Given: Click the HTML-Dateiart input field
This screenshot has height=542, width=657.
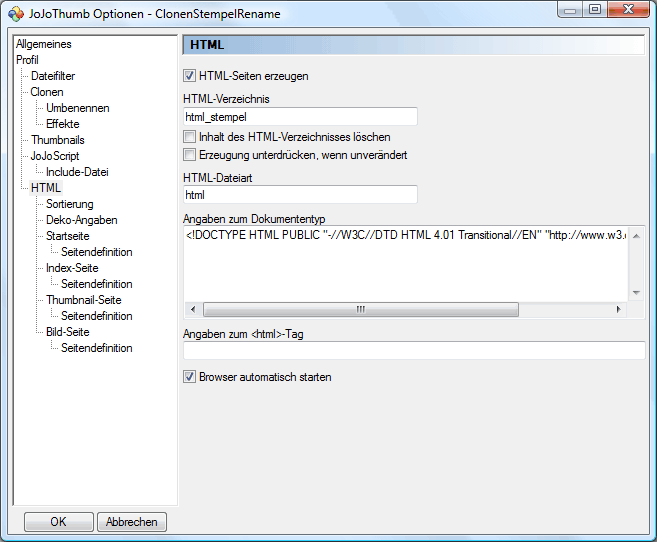Looking at the screenshot, I should click(x=300, y=195).
